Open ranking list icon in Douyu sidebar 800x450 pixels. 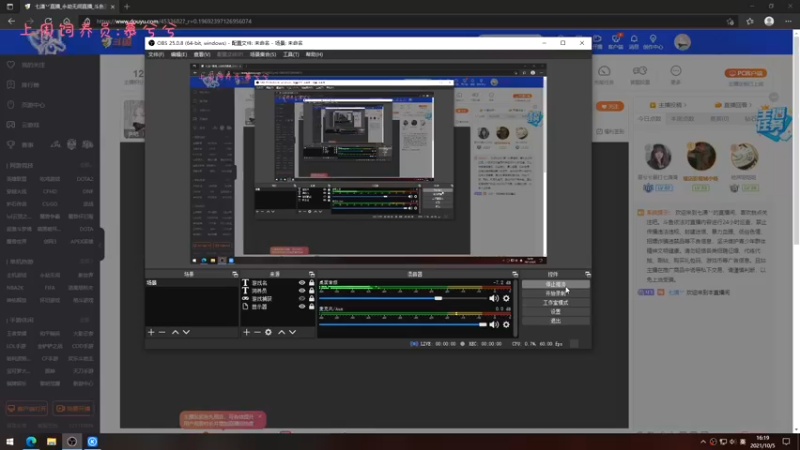point(11,85)
